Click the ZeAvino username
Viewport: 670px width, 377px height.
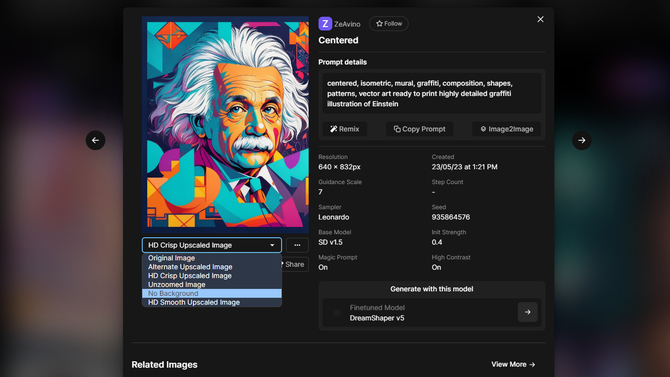(x=347, y=24)
